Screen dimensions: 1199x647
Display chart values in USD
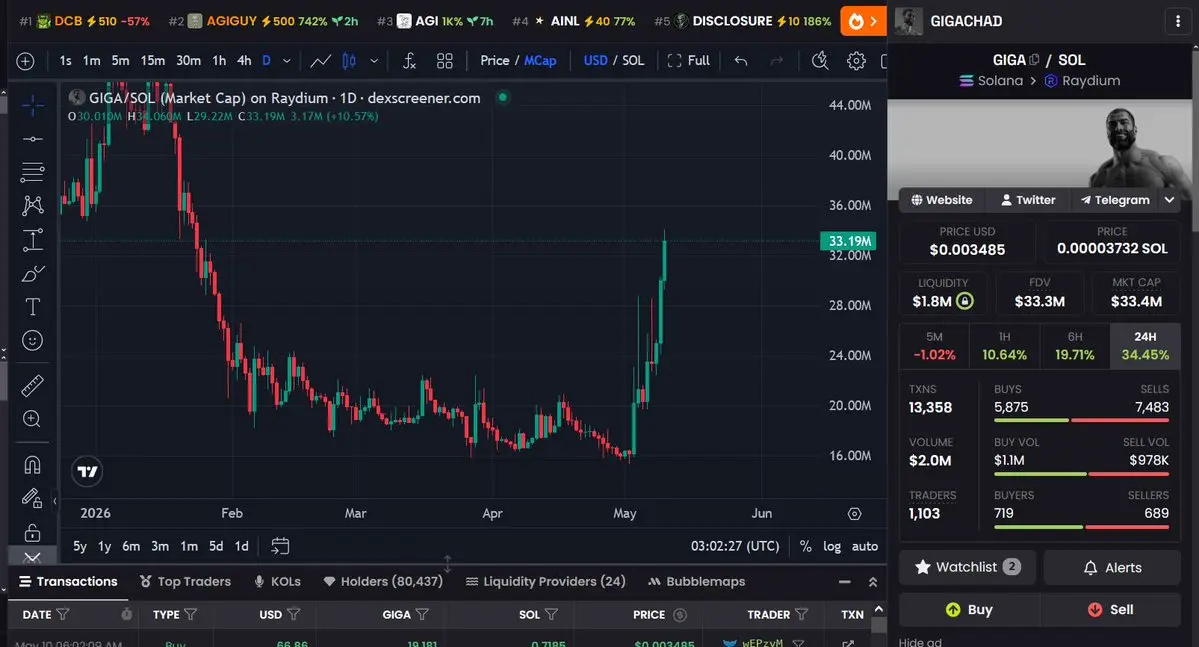(x=595, y=60)
